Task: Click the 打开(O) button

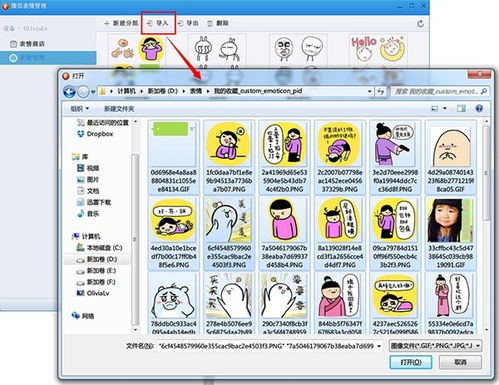Action: tap(411, 362)
